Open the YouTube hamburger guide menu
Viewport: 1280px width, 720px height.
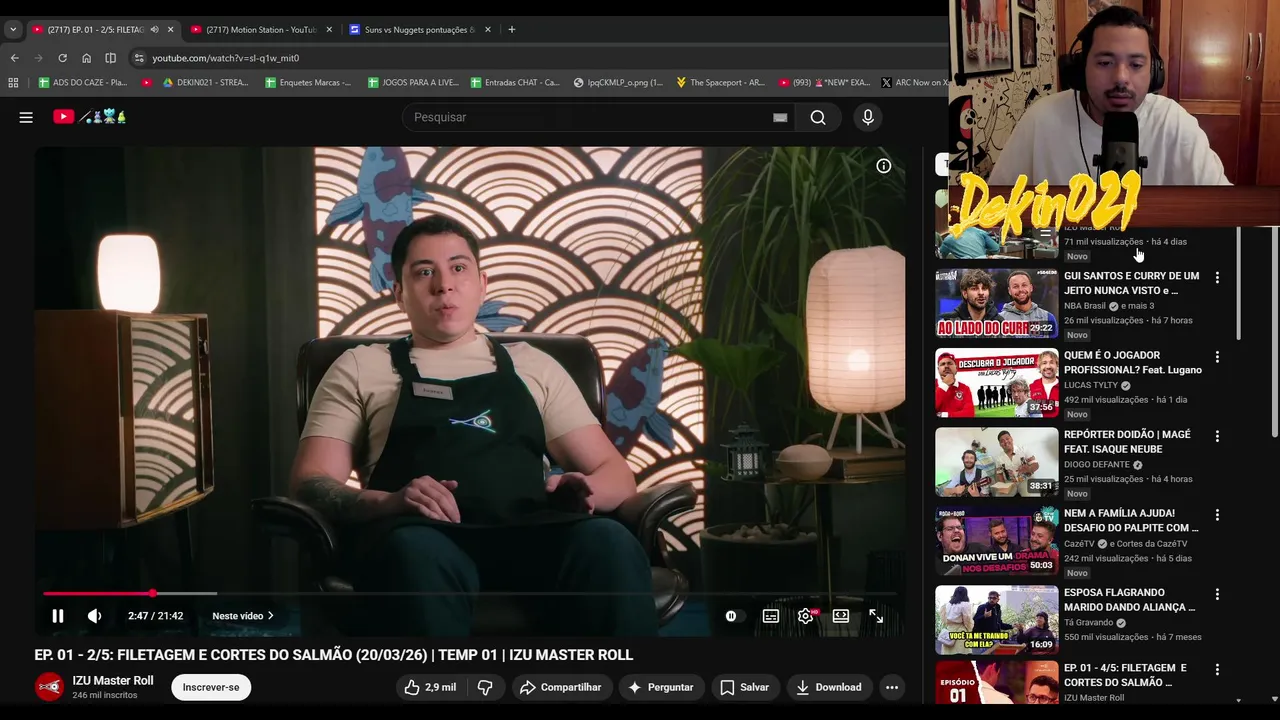[26, 117]
